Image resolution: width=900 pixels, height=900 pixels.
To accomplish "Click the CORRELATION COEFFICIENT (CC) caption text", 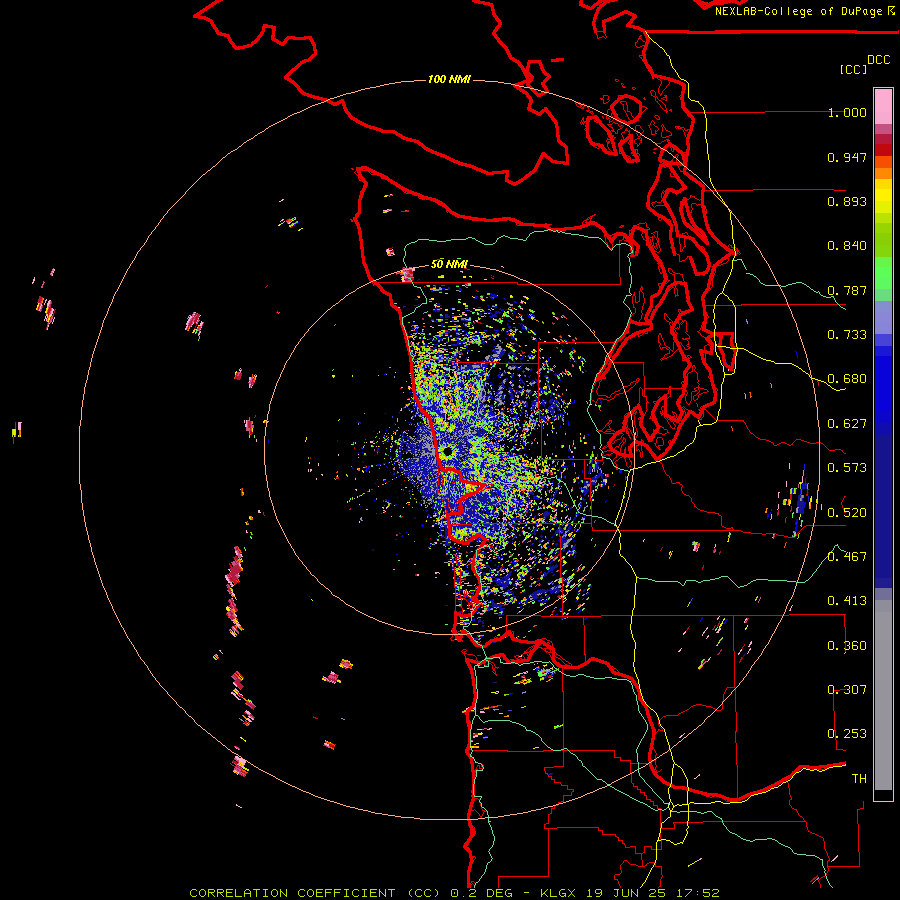I will coord(315,893).
